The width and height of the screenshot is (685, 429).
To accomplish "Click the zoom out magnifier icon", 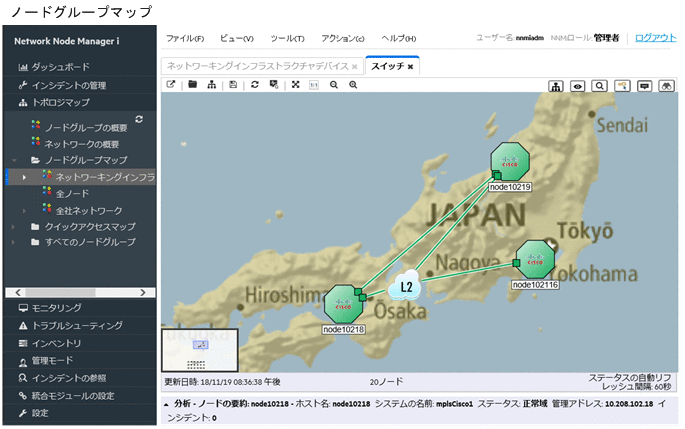I will point(333,85).
